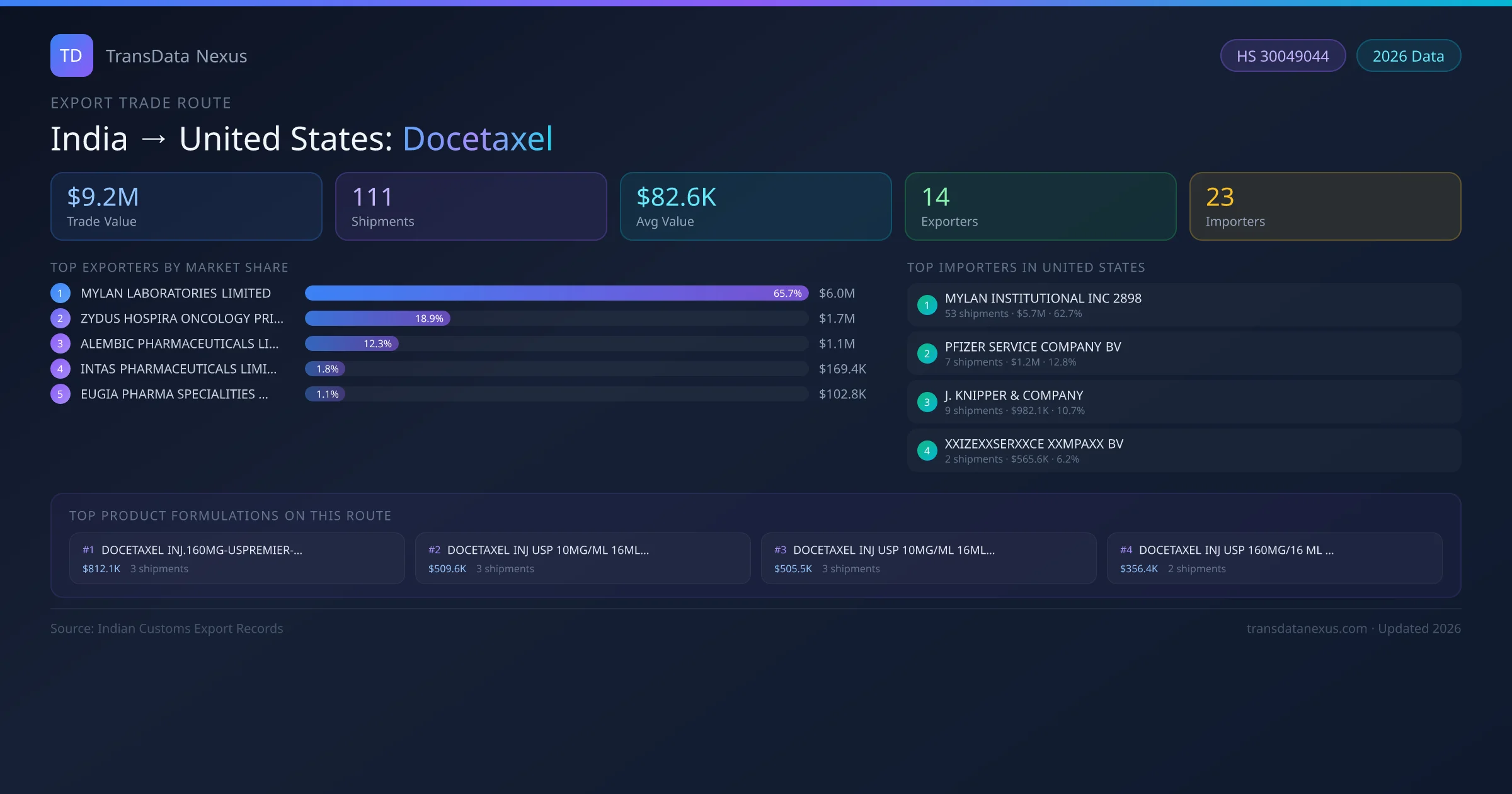Click the 18.9% Zydus share bar
Screen dimensions: 1512x794
click(377, 318)
